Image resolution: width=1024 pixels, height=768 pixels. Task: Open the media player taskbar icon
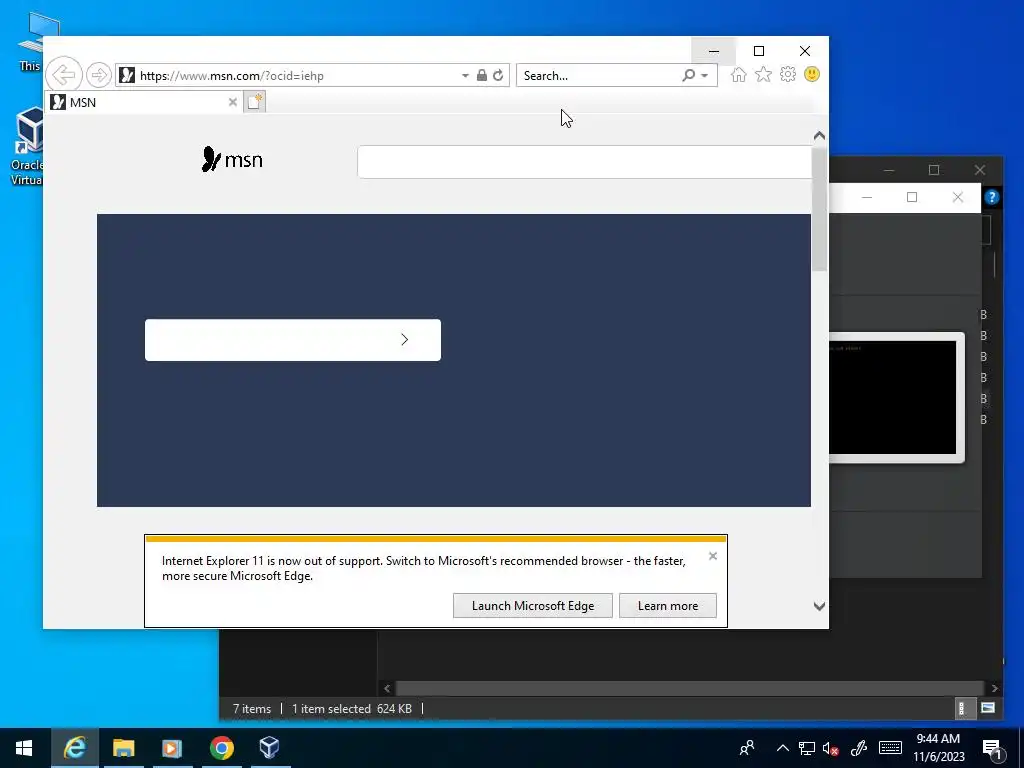coord(172,748)
